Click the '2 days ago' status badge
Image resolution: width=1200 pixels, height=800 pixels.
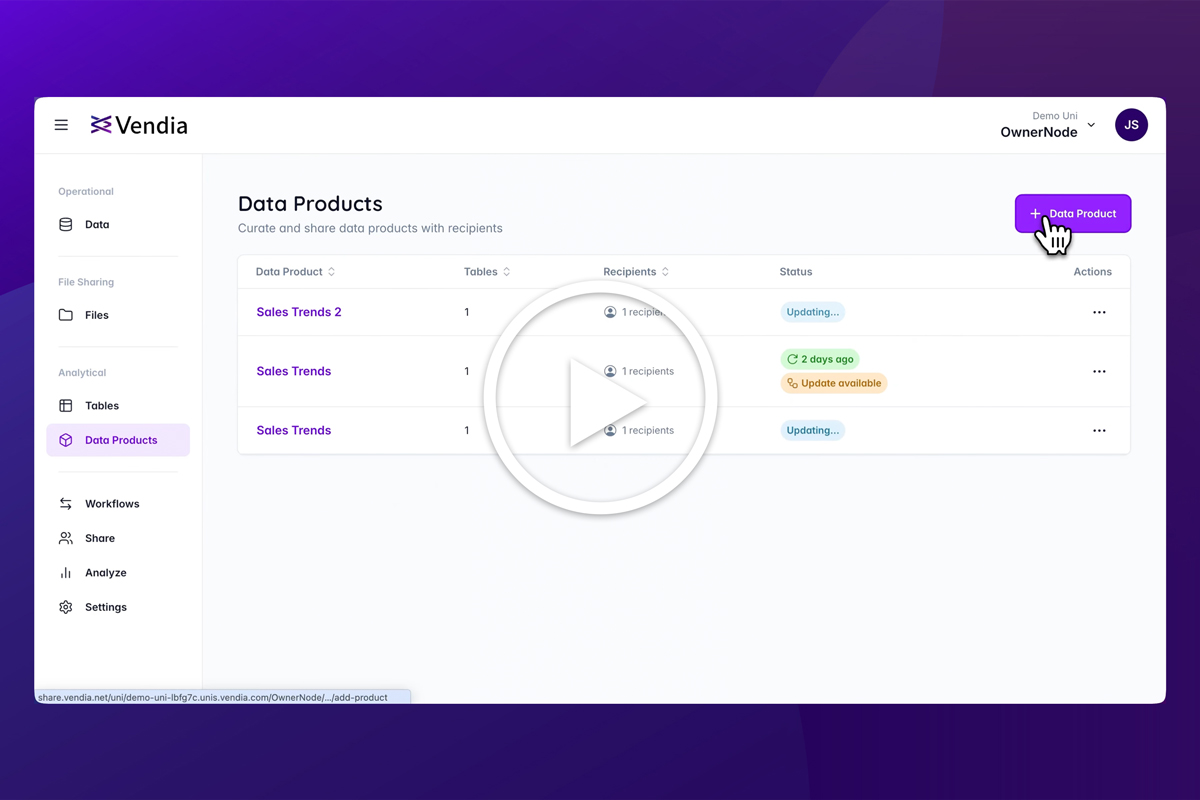click(x=820, y=359)
